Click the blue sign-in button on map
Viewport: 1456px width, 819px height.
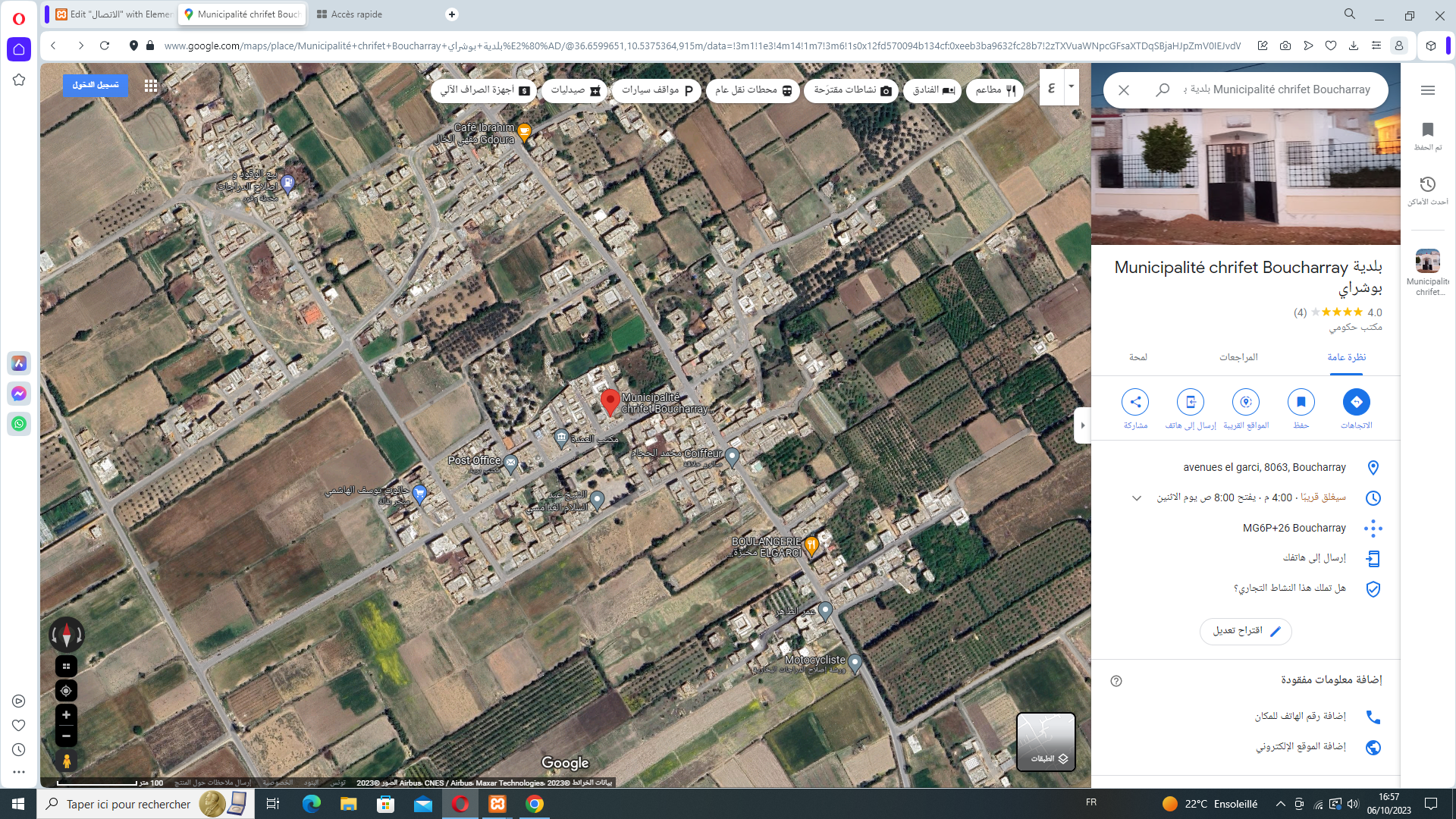[x=96, y=85]
